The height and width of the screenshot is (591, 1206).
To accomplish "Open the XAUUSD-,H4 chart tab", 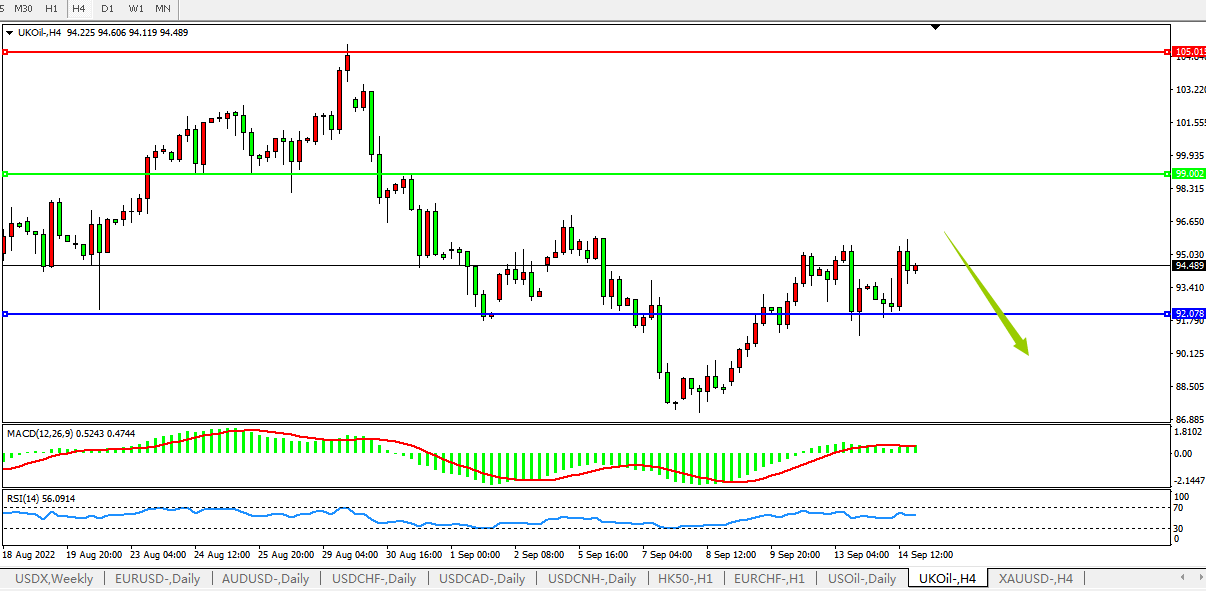I will click(x=1036, y=579).
